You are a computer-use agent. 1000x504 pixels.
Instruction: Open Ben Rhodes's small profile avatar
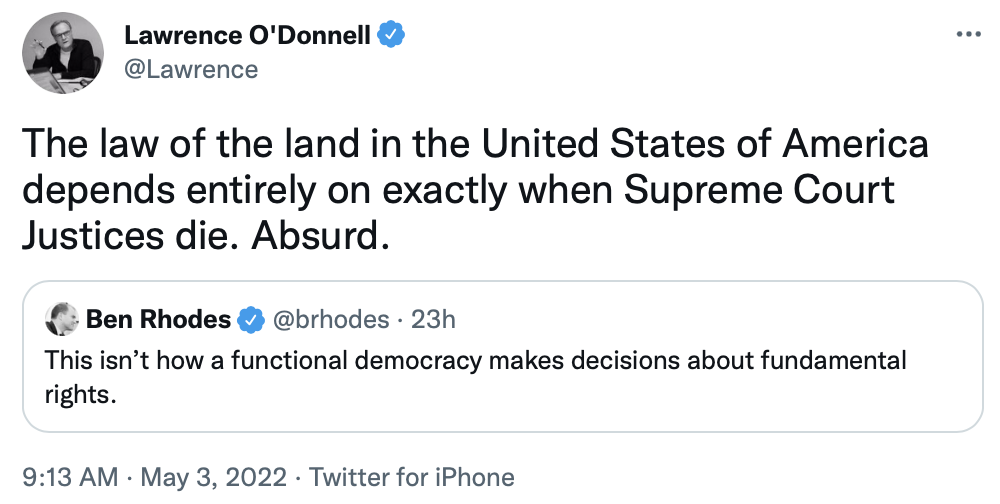(62, 319)
